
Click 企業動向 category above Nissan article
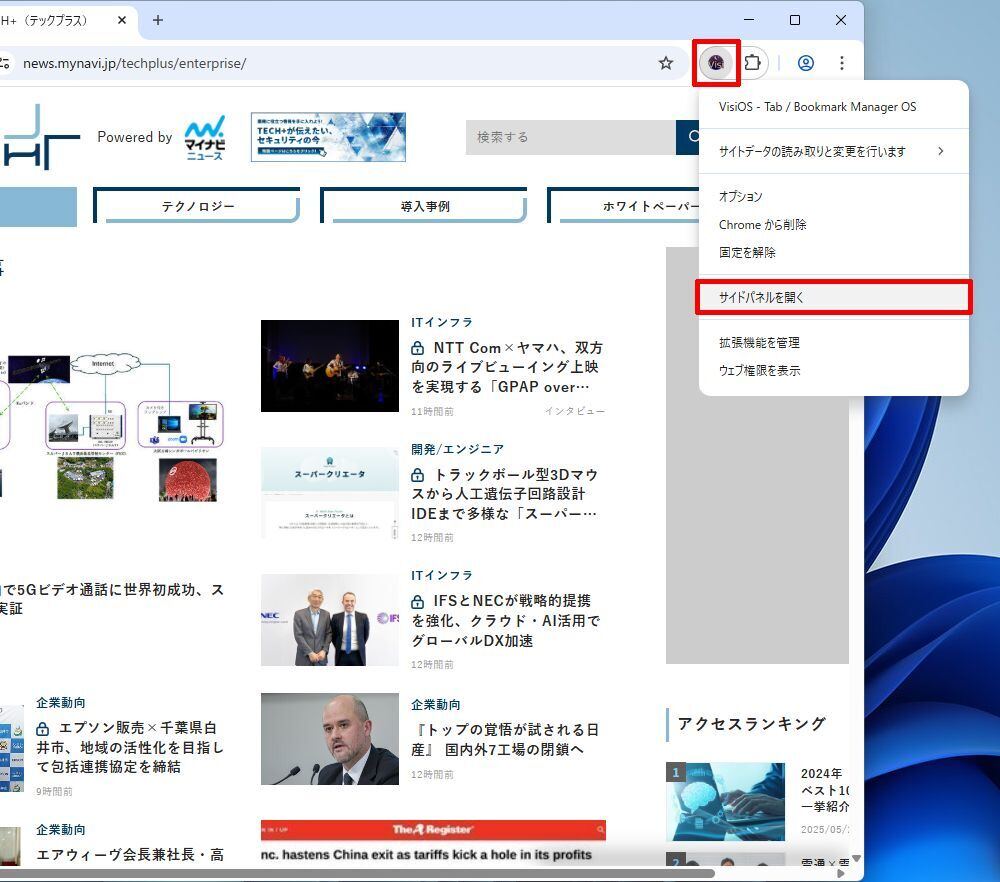(x=436, y=705)
